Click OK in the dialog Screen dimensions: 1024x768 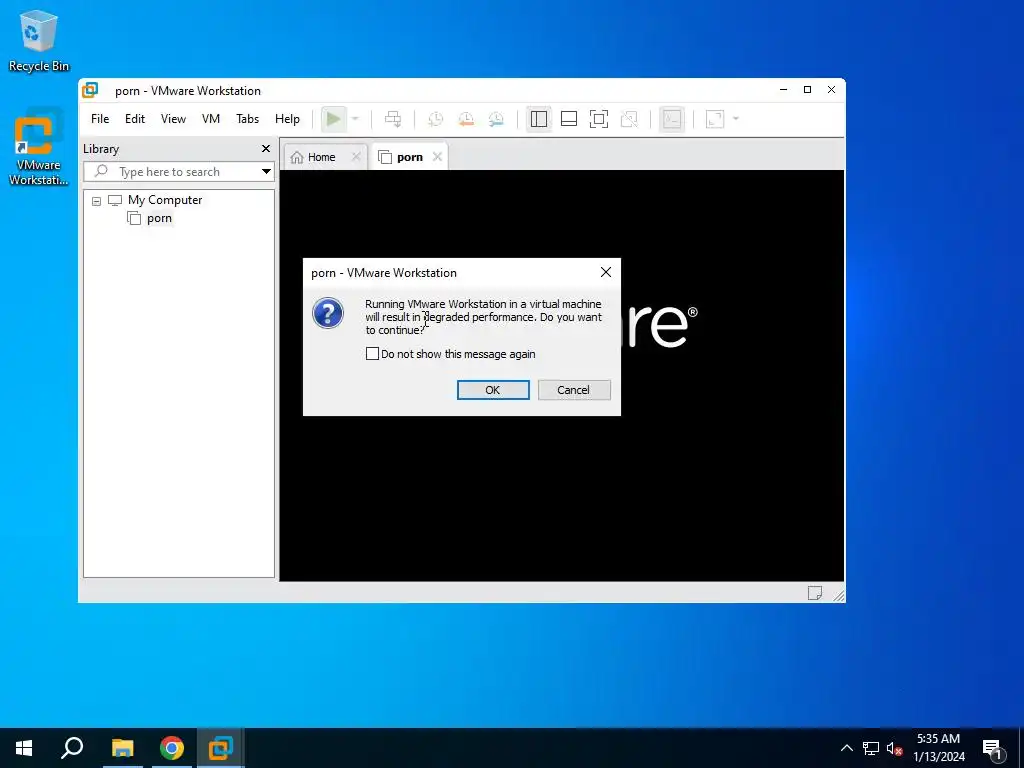pos(493,390)
